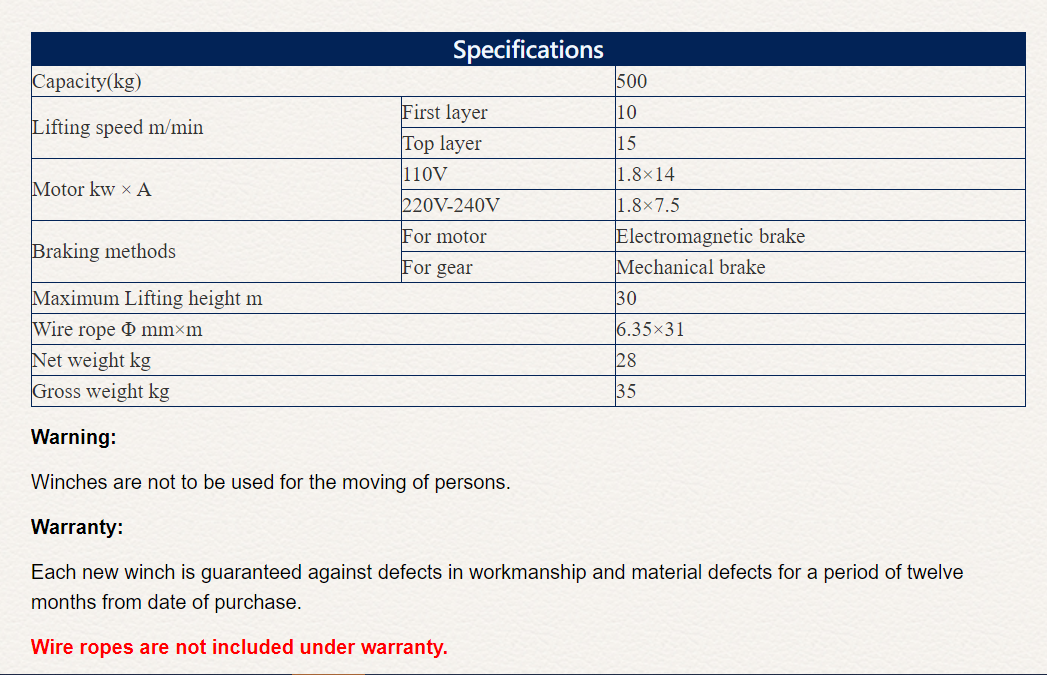
Task: Click the Warning: heading
Action: 73,437
